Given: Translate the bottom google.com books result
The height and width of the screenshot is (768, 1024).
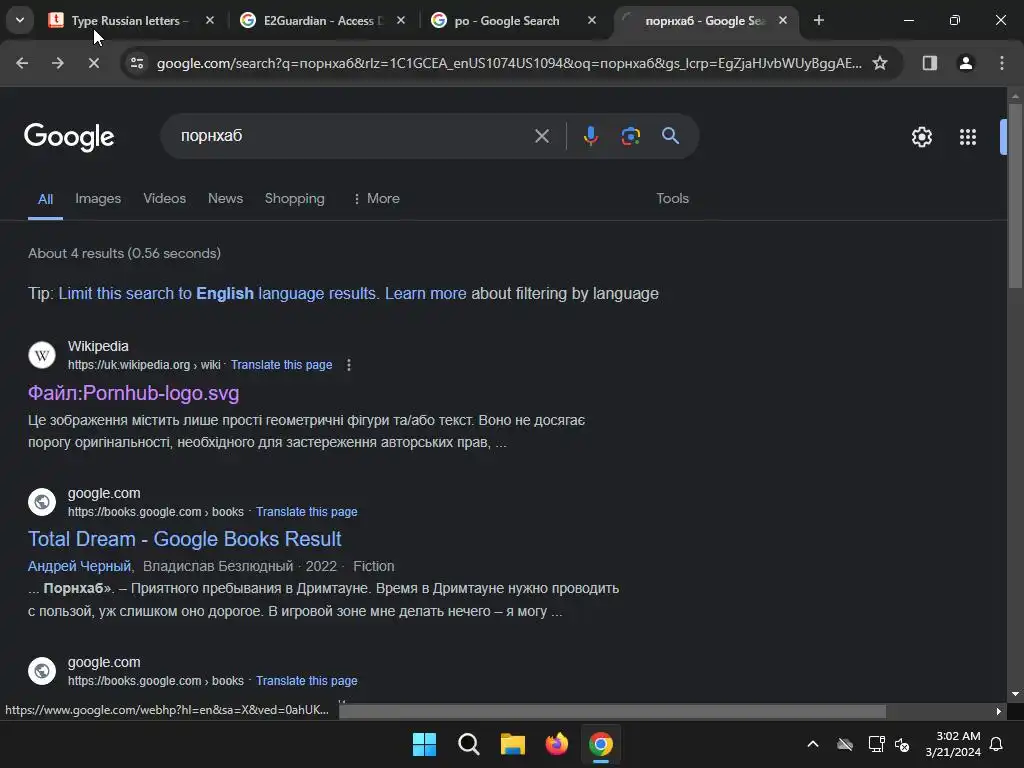Looking at the screenshot, I should 306,681.
